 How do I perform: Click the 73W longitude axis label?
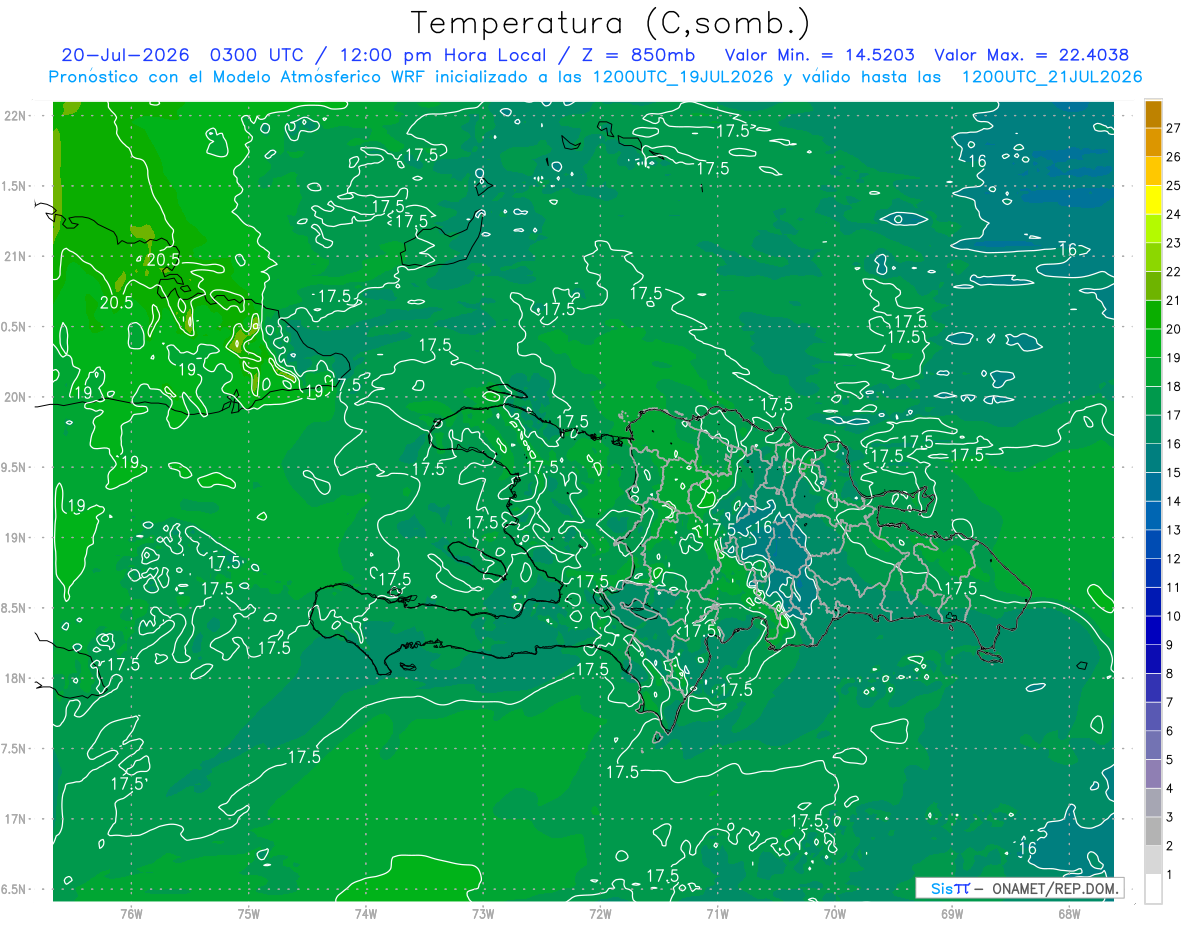(482, 914)
